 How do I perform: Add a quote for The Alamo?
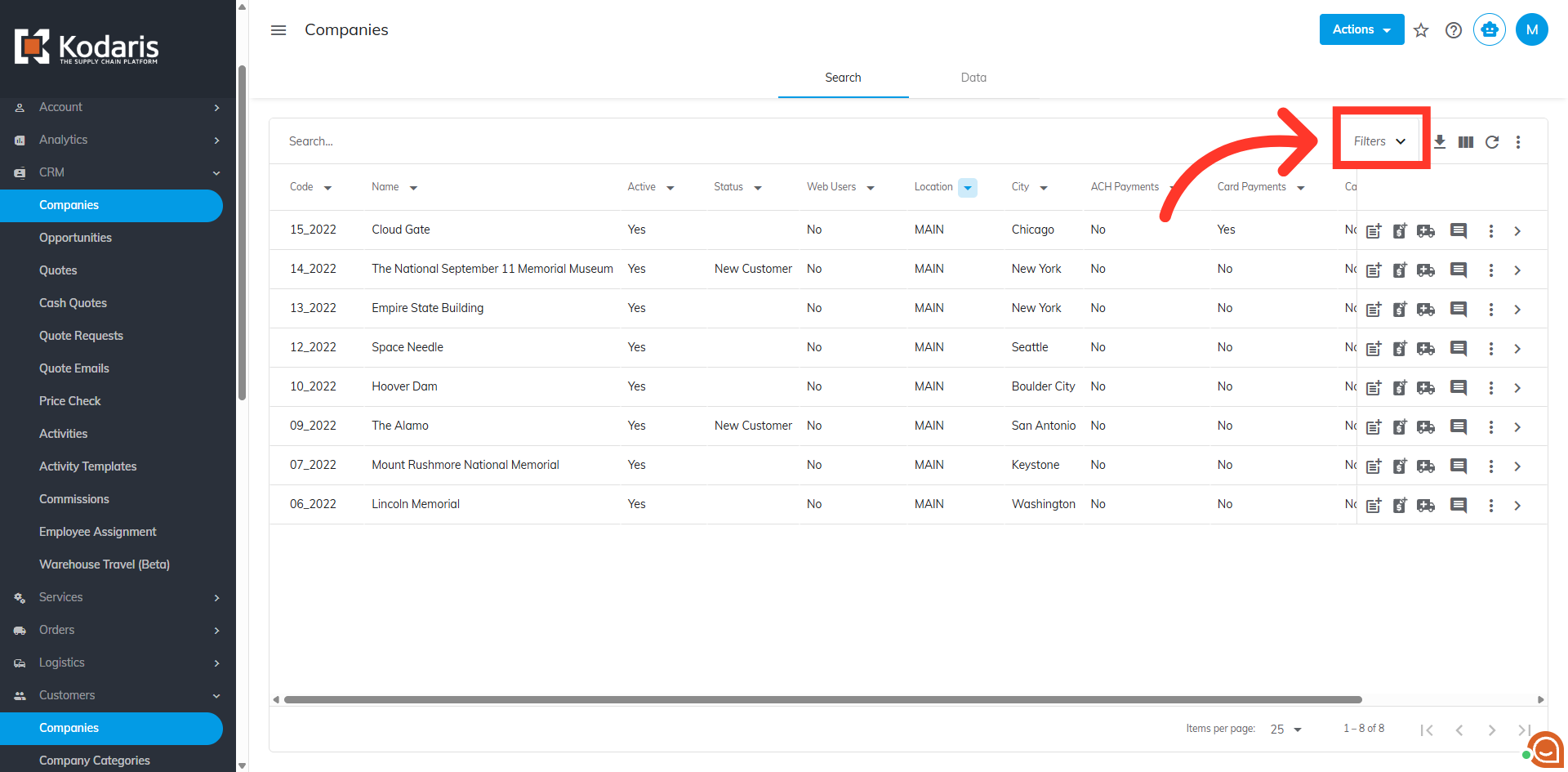pos(1374,427)
